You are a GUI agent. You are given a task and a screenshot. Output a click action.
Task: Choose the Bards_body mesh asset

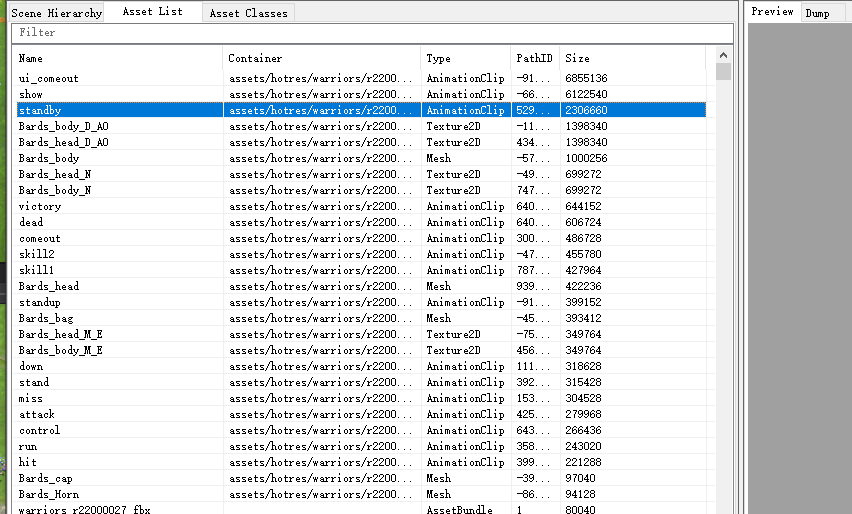point(49,158)
